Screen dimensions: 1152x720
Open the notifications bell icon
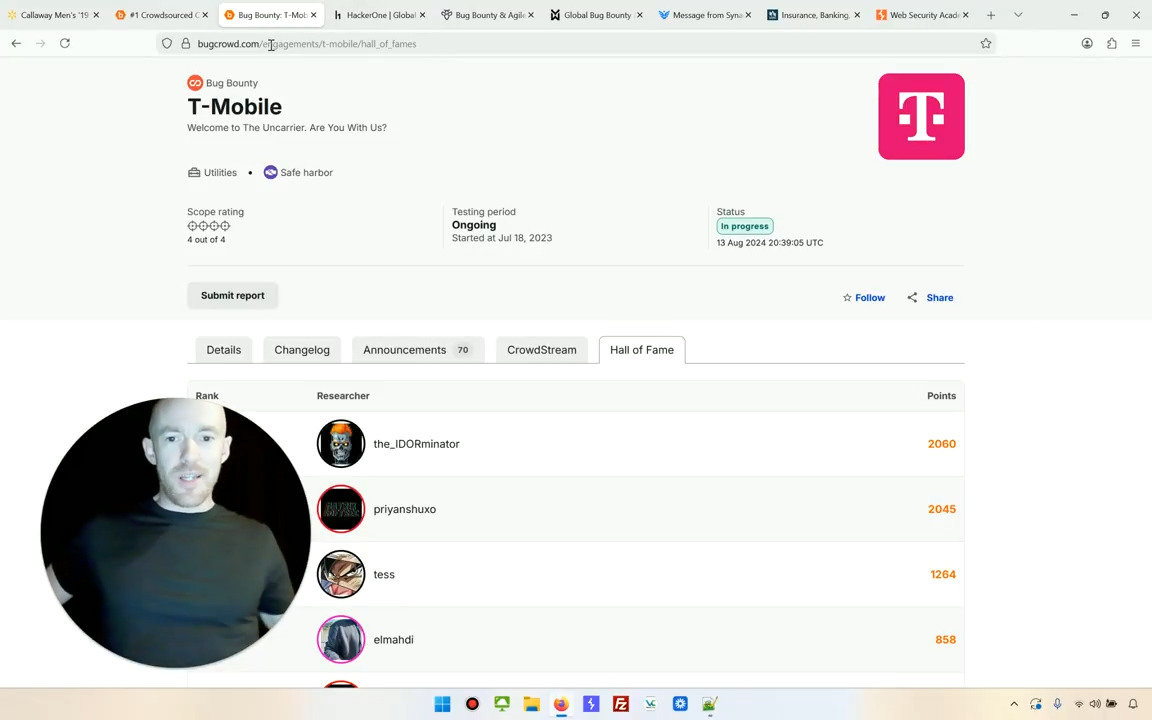(1133, 704)
